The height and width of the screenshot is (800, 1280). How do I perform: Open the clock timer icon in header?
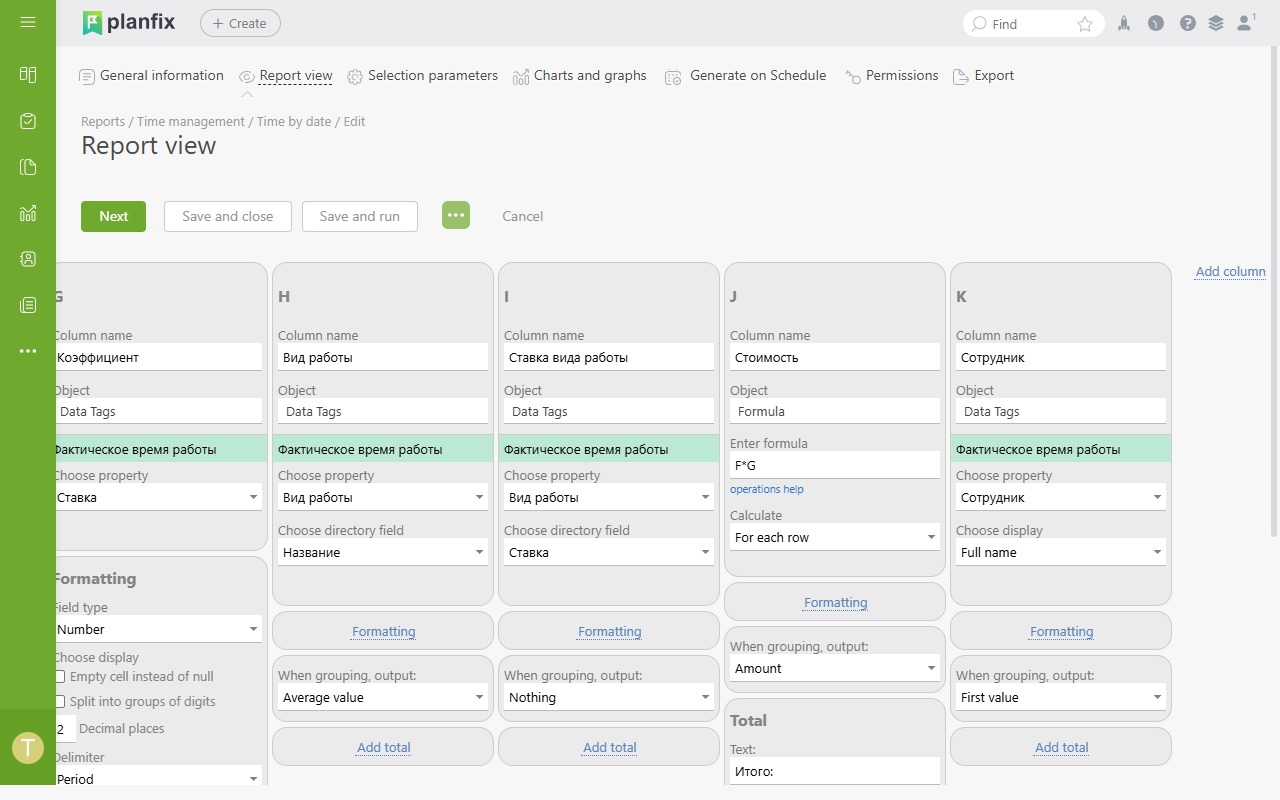tap(1156, 23)
